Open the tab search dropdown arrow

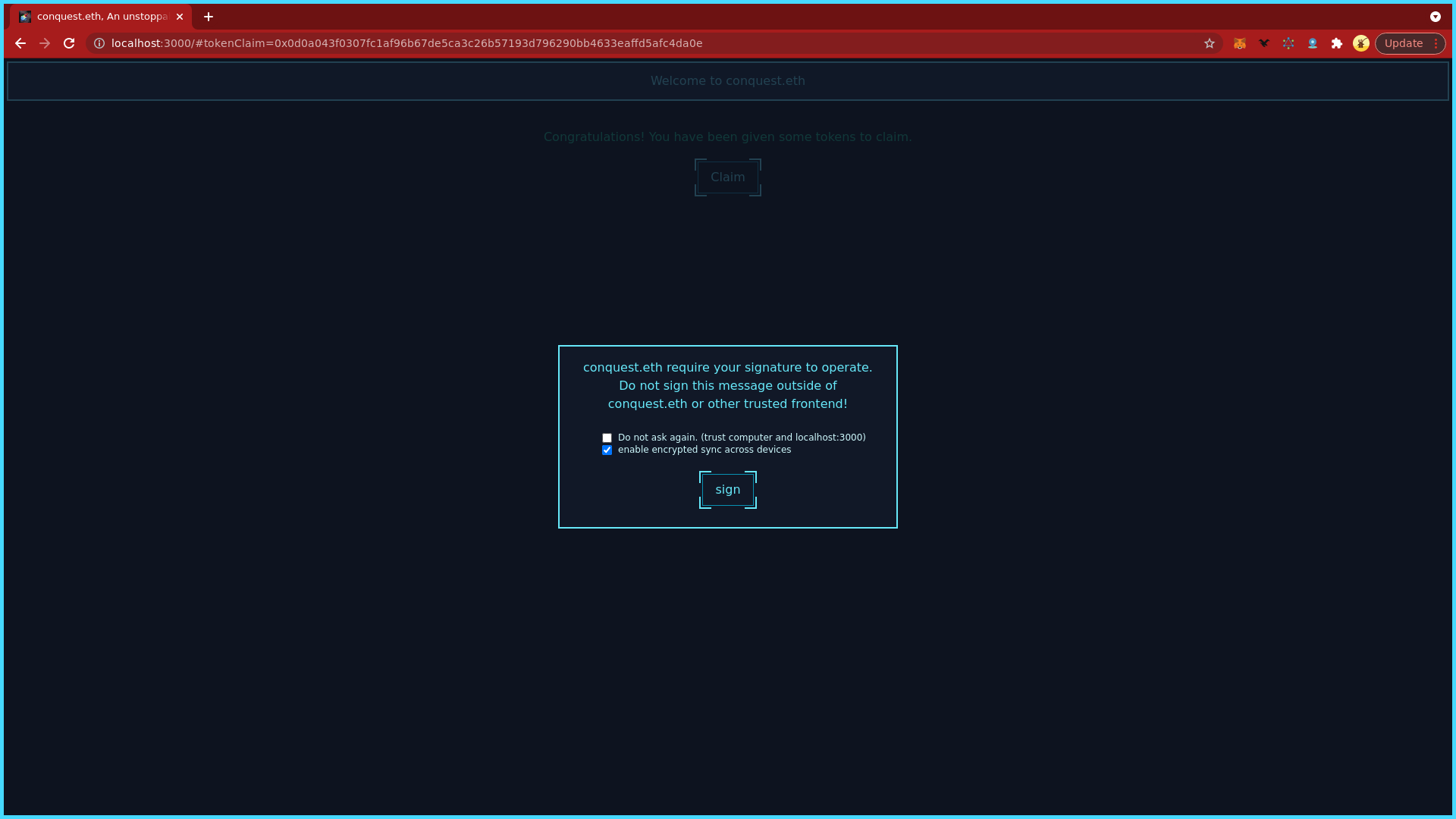[1436, 17]
